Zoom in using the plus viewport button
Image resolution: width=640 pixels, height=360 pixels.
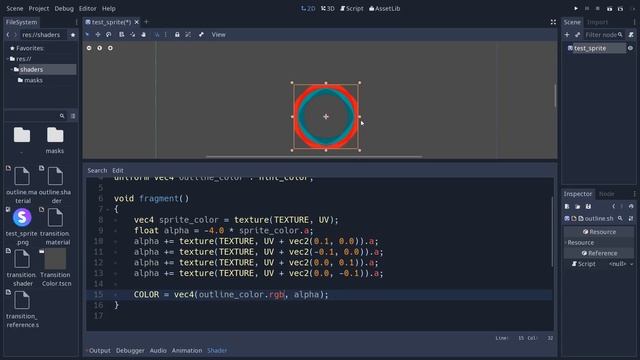(110, 48)
